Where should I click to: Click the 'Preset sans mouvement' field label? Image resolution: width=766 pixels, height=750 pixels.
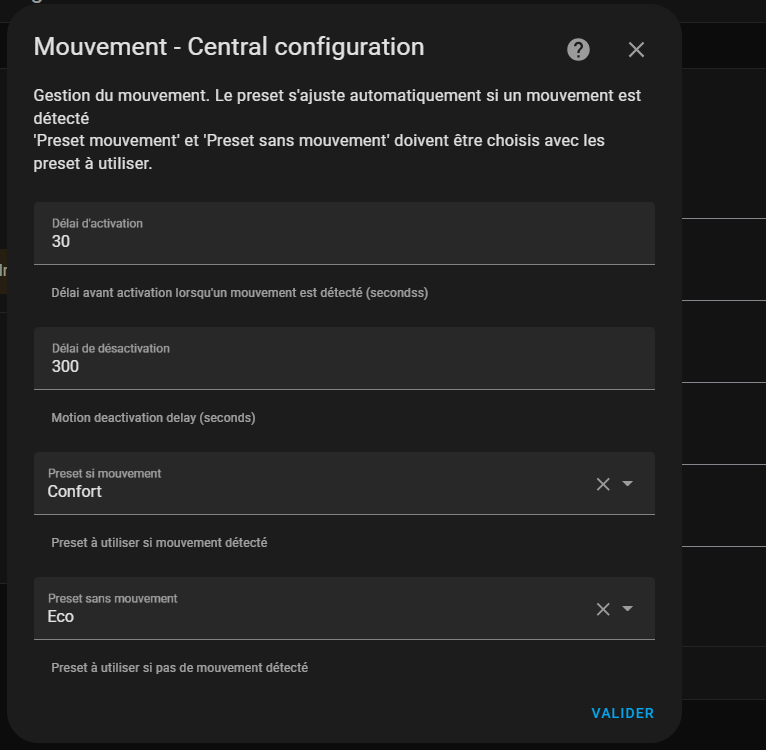113,599
